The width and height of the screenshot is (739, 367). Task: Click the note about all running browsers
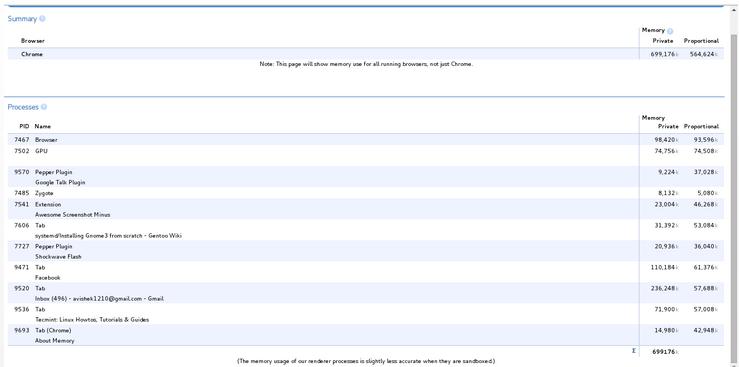(x=366, y=64)
